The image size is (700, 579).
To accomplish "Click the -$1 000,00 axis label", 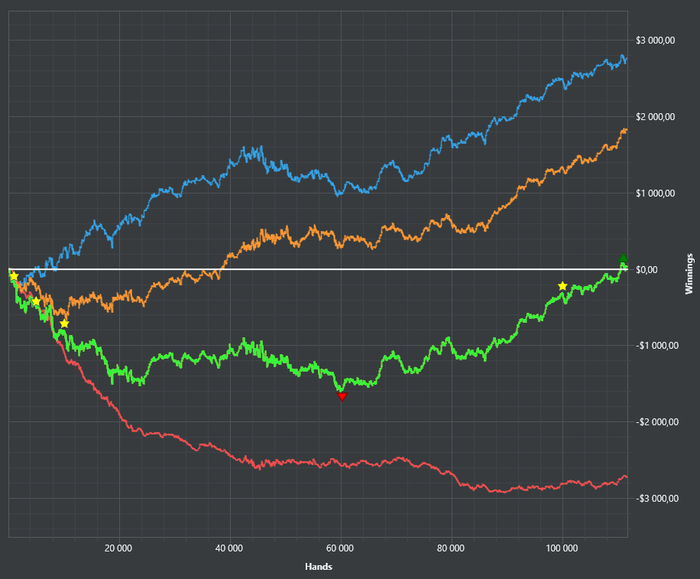I will click(655, 346).
